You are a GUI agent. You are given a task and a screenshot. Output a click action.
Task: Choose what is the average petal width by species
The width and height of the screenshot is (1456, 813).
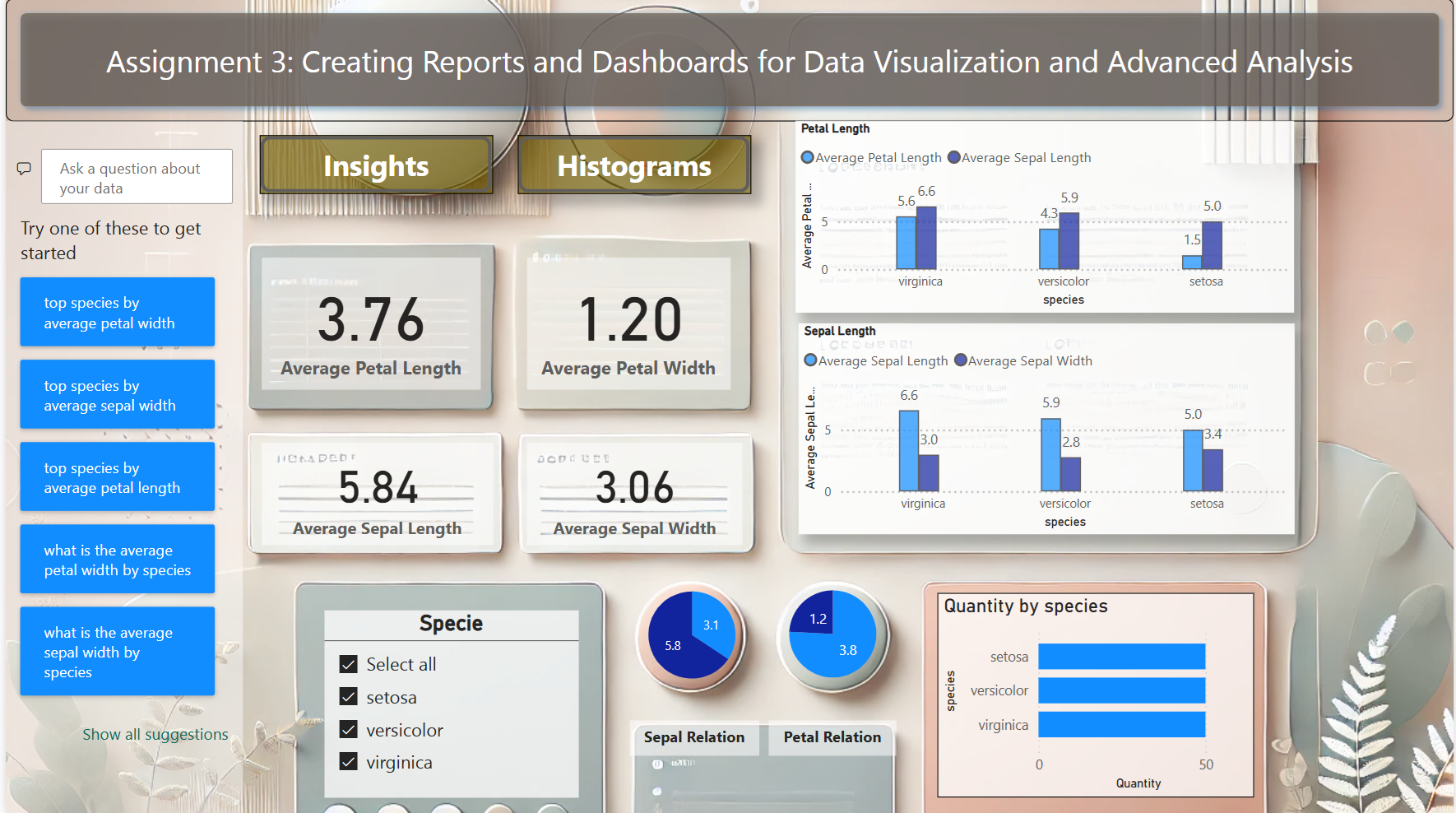tap(118, 559)
